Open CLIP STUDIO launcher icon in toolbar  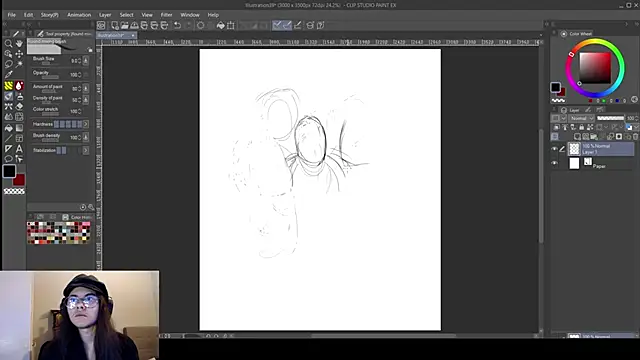(101, 25)
